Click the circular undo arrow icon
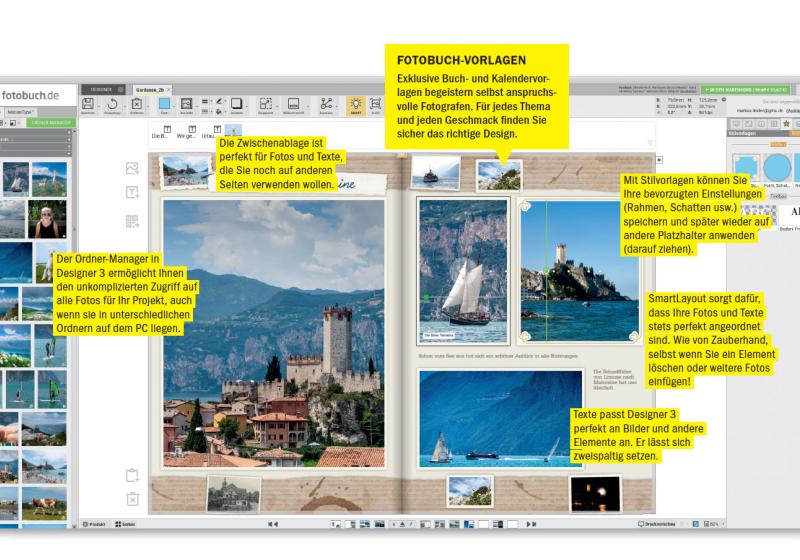The height and width of the screenshot is (560, 800). [112, 104]
